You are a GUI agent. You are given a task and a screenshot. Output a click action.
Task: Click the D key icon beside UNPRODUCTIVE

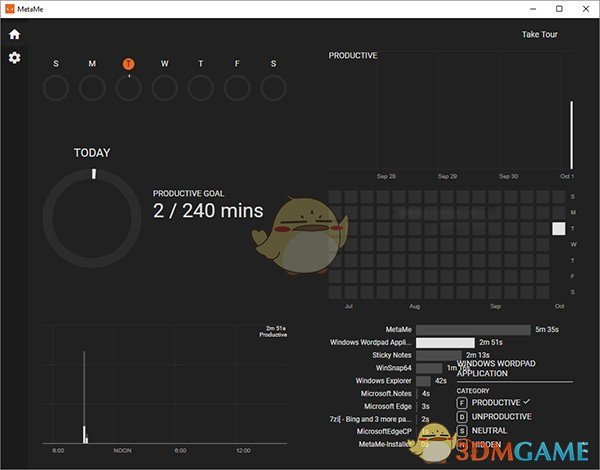click(462, 416)
